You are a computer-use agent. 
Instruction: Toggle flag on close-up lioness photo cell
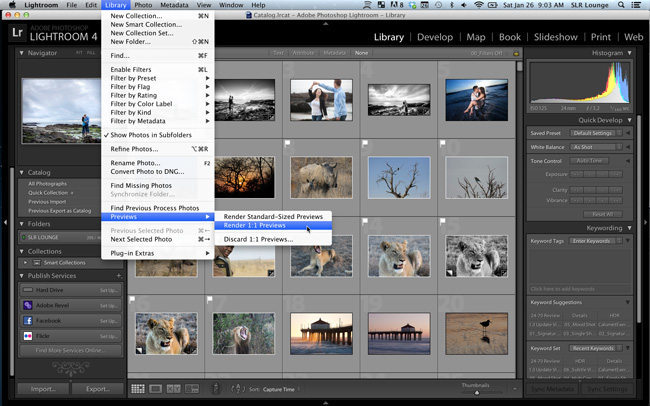tap(365, 221)
